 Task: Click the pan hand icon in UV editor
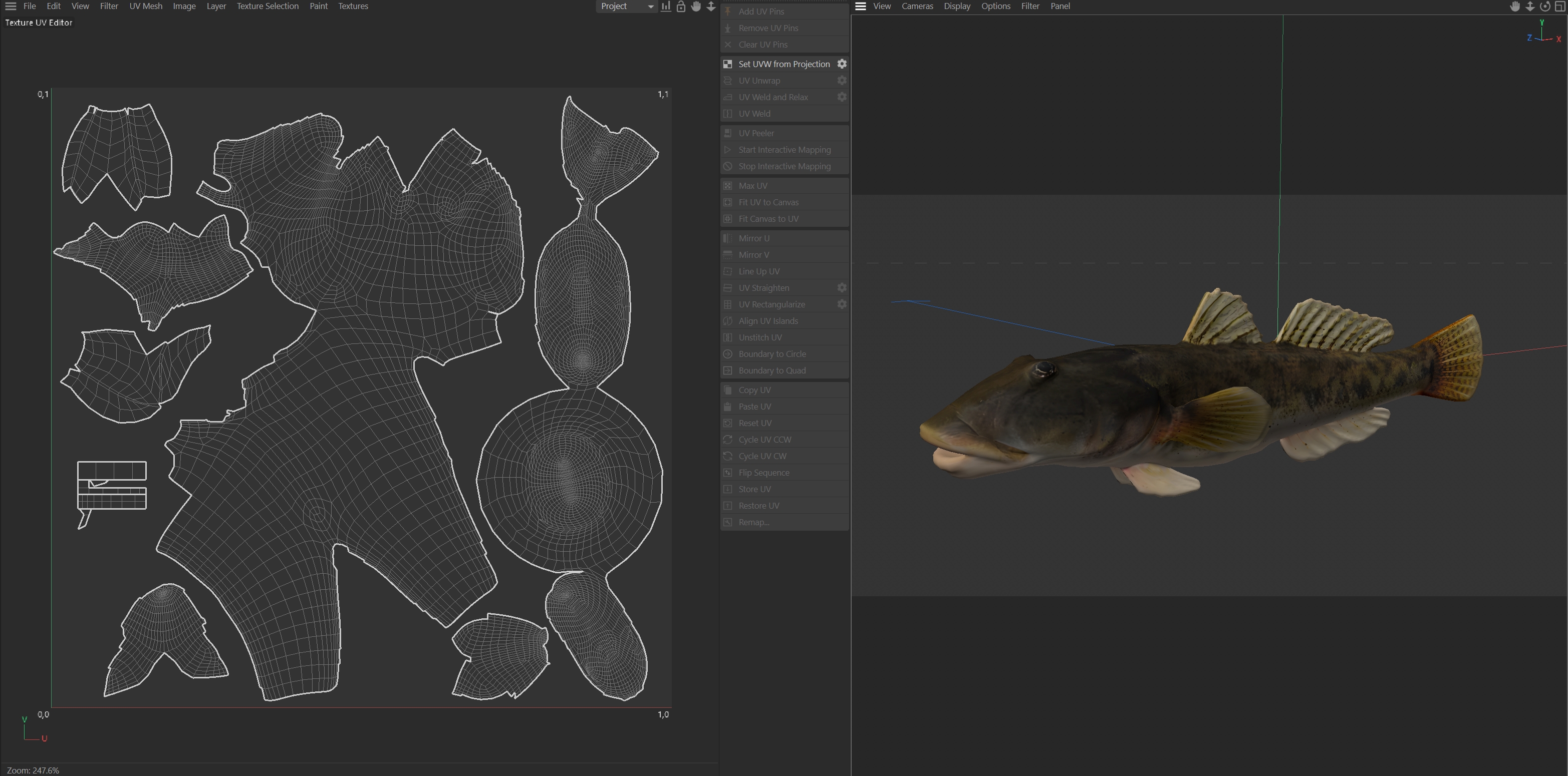(696, 6)
